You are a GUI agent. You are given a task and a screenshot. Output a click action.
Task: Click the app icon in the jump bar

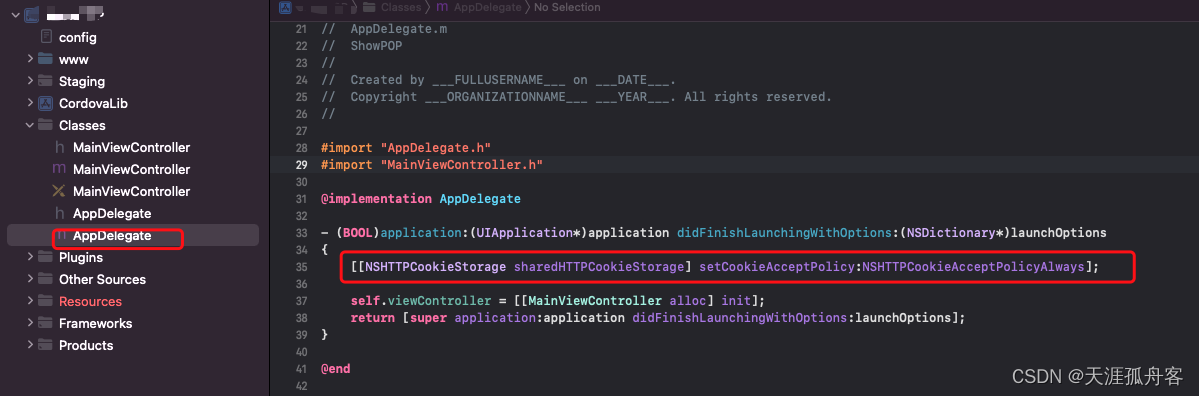[285, 7]
